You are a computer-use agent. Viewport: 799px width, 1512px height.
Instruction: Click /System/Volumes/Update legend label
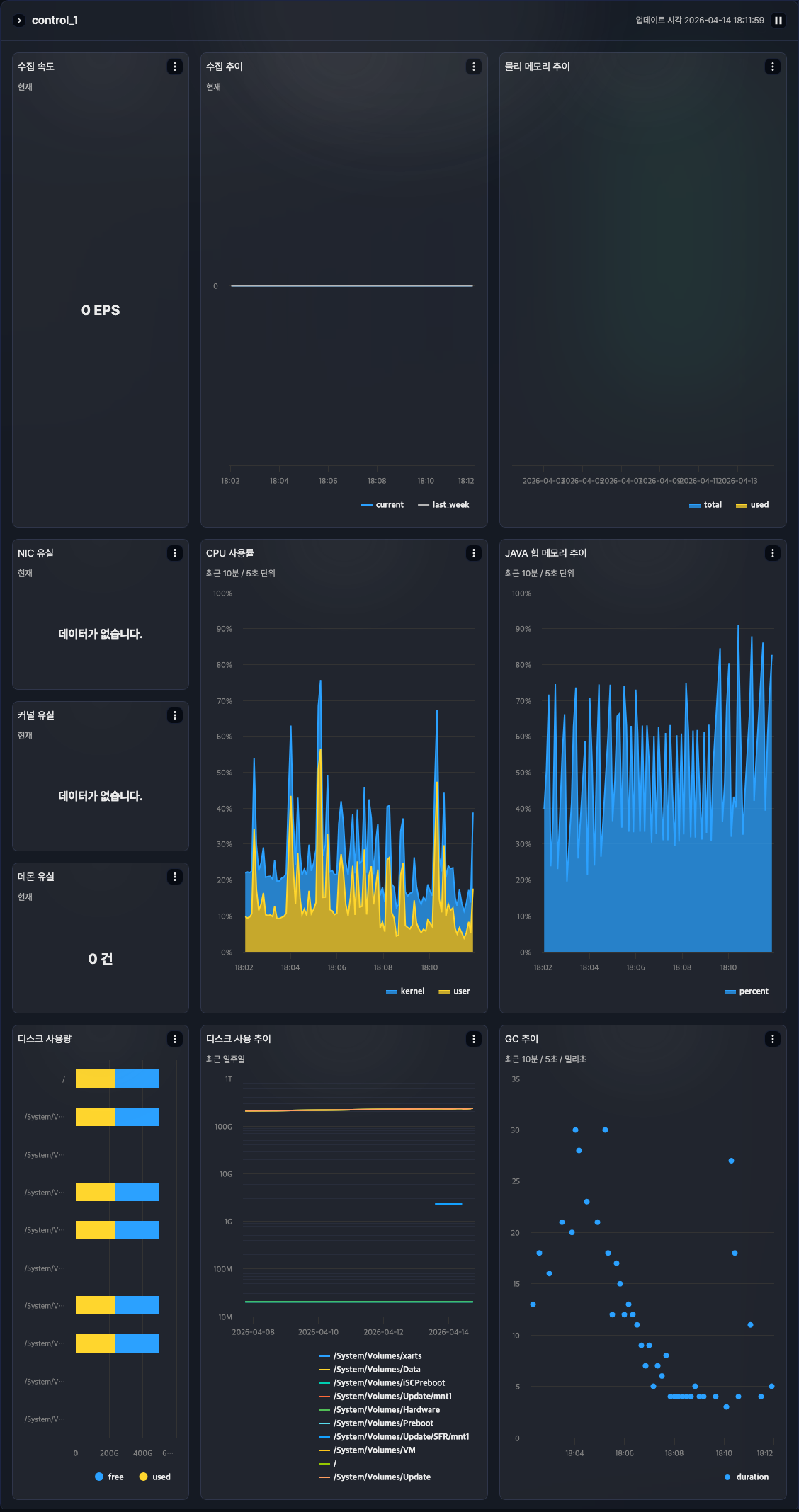tap(382, 1477)
